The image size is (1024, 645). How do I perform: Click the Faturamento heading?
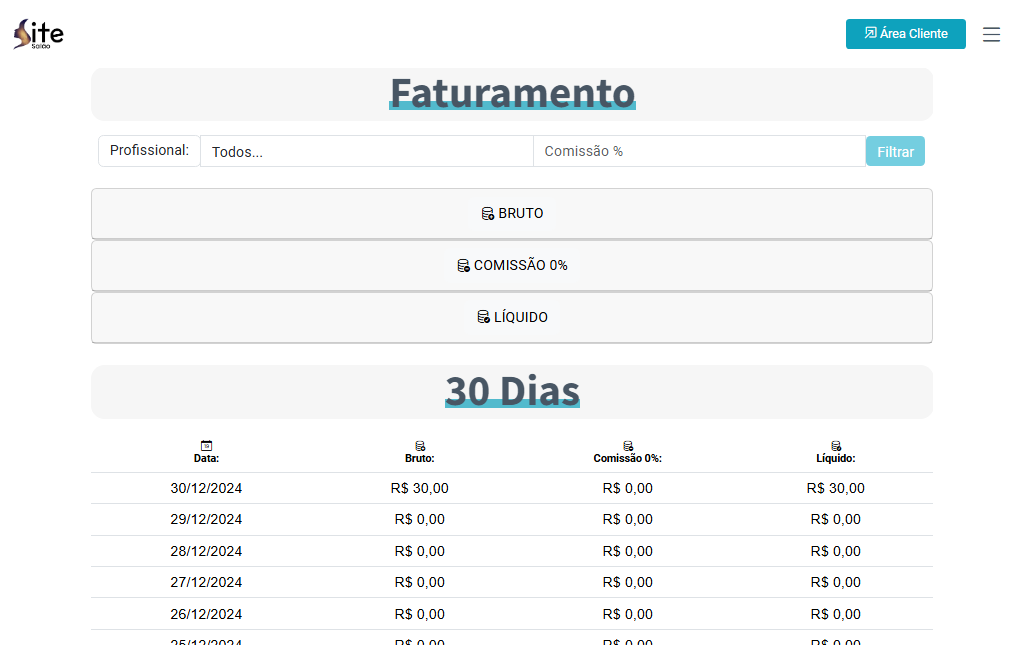tap(512, 93)
